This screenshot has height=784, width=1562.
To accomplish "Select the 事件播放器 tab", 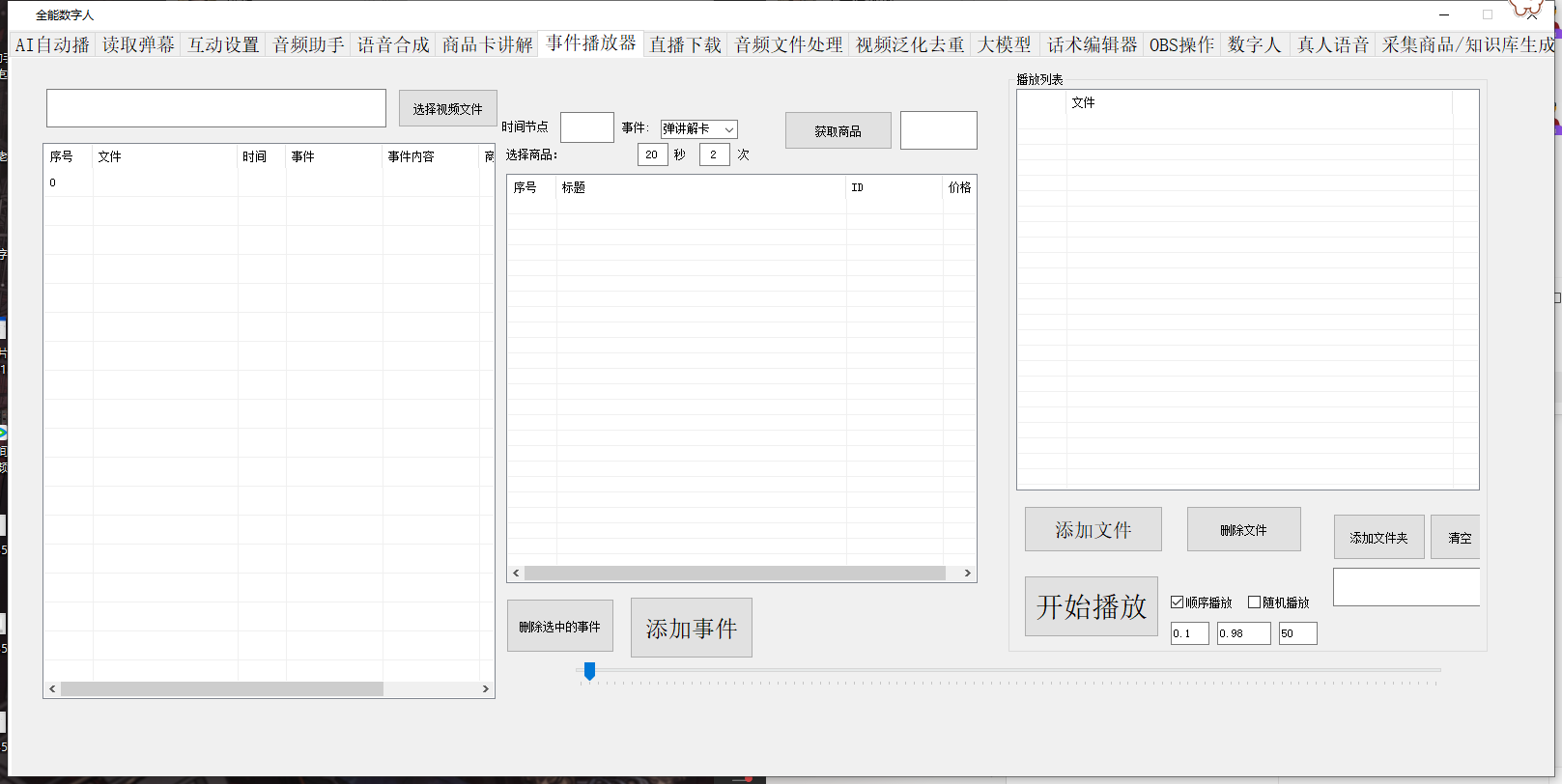I will (x=591, y=43).
